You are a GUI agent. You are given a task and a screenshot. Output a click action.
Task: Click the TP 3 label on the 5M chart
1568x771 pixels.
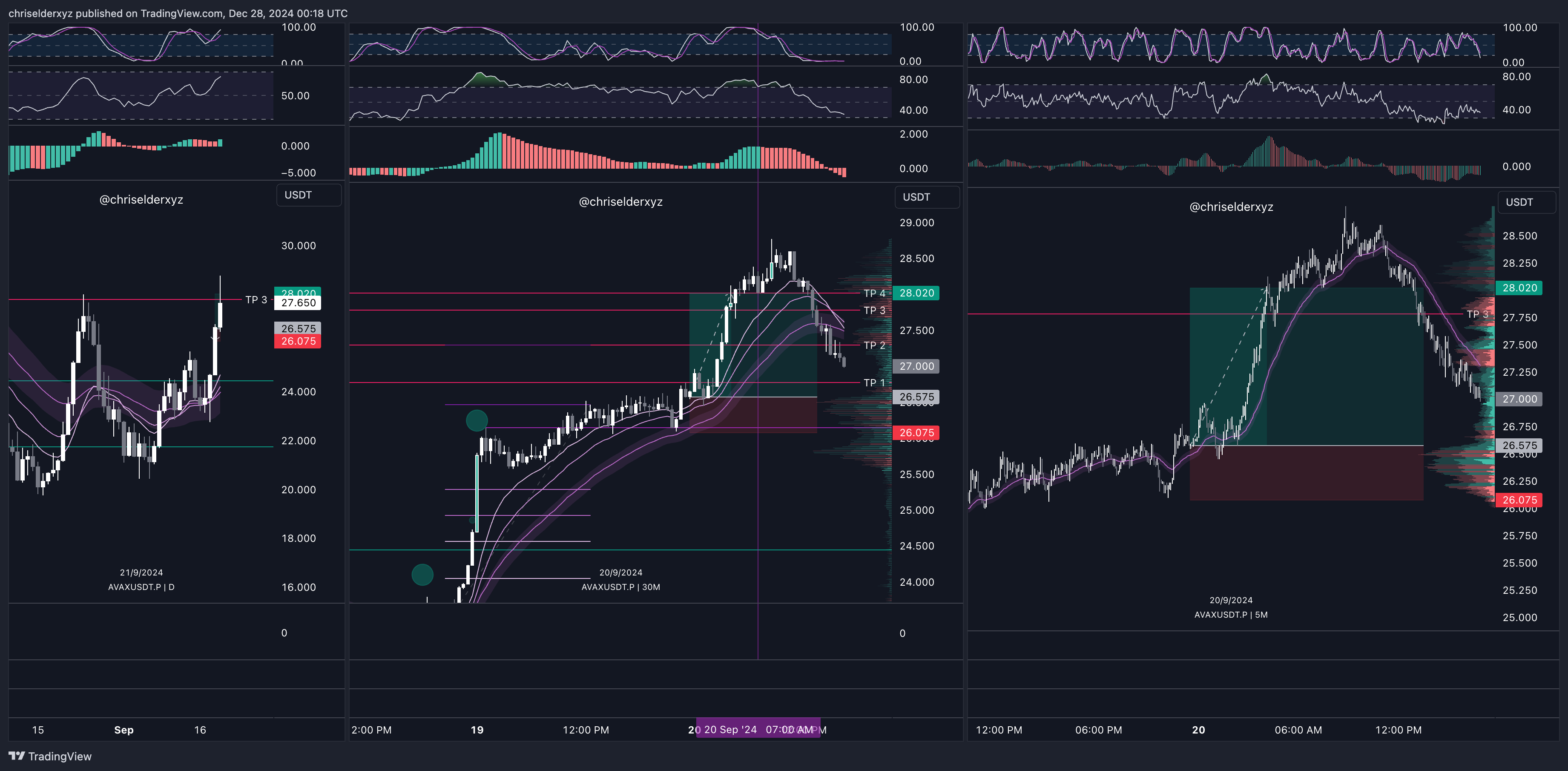[x=1477, y=314]
